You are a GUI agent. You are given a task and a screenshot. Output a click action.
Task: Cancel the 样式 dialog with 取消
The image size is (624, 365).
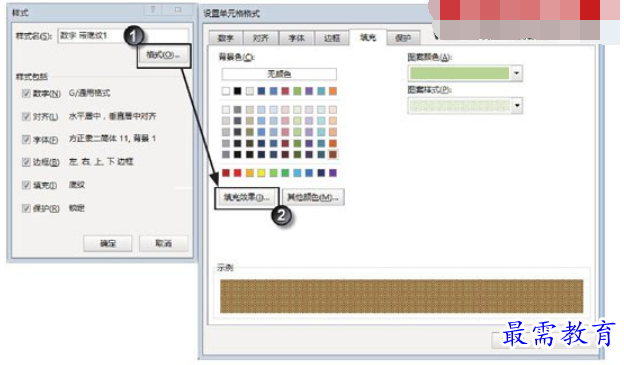tap(164, 243)
